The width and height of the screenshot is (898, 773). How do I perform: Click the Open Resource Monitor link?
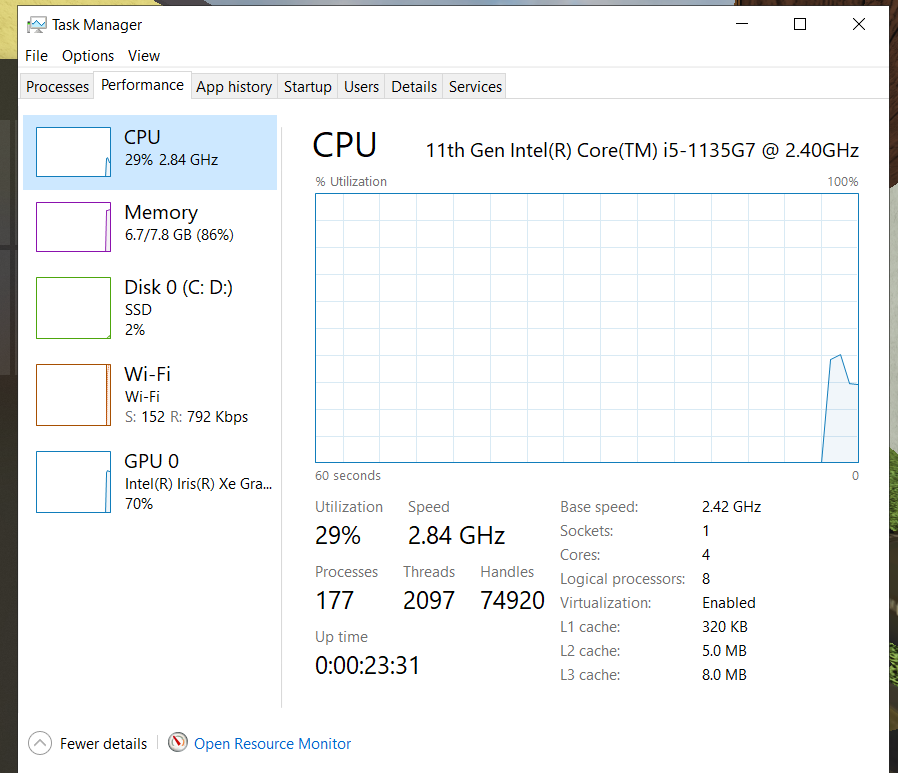(x=273, y=743)
